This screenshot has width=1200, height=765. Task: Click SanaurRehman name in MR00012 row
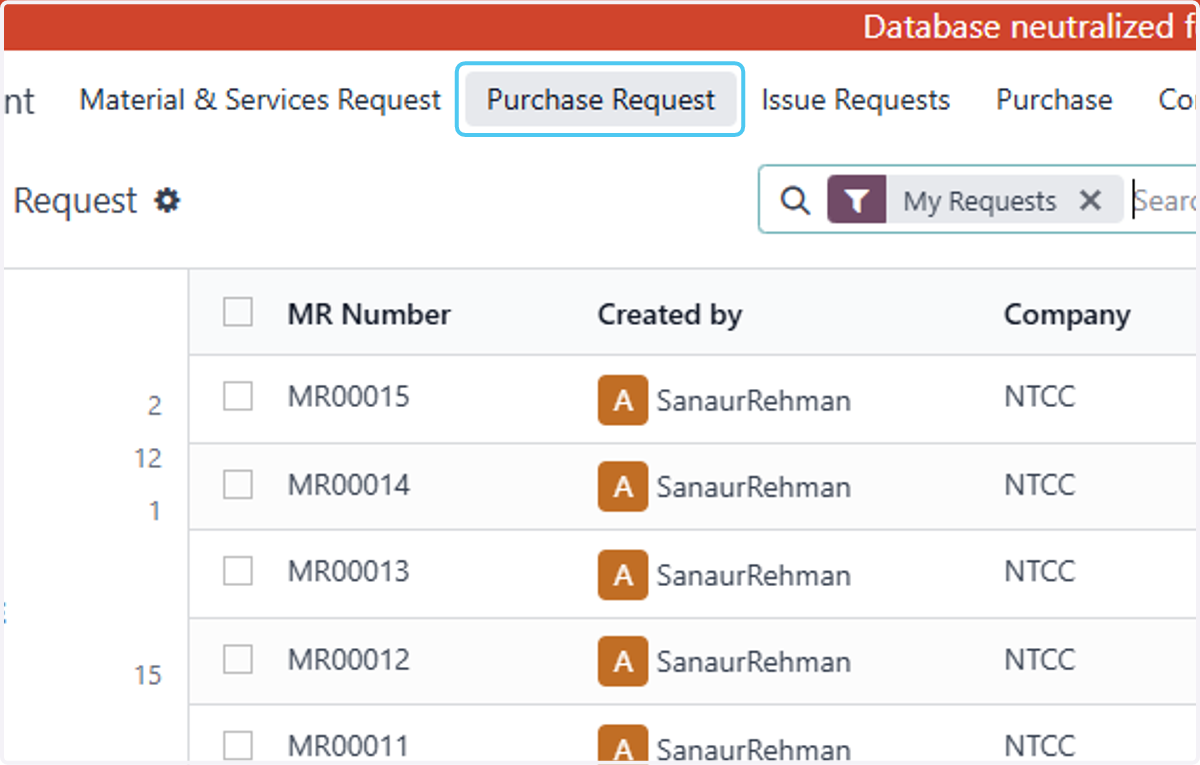(754, 662)
